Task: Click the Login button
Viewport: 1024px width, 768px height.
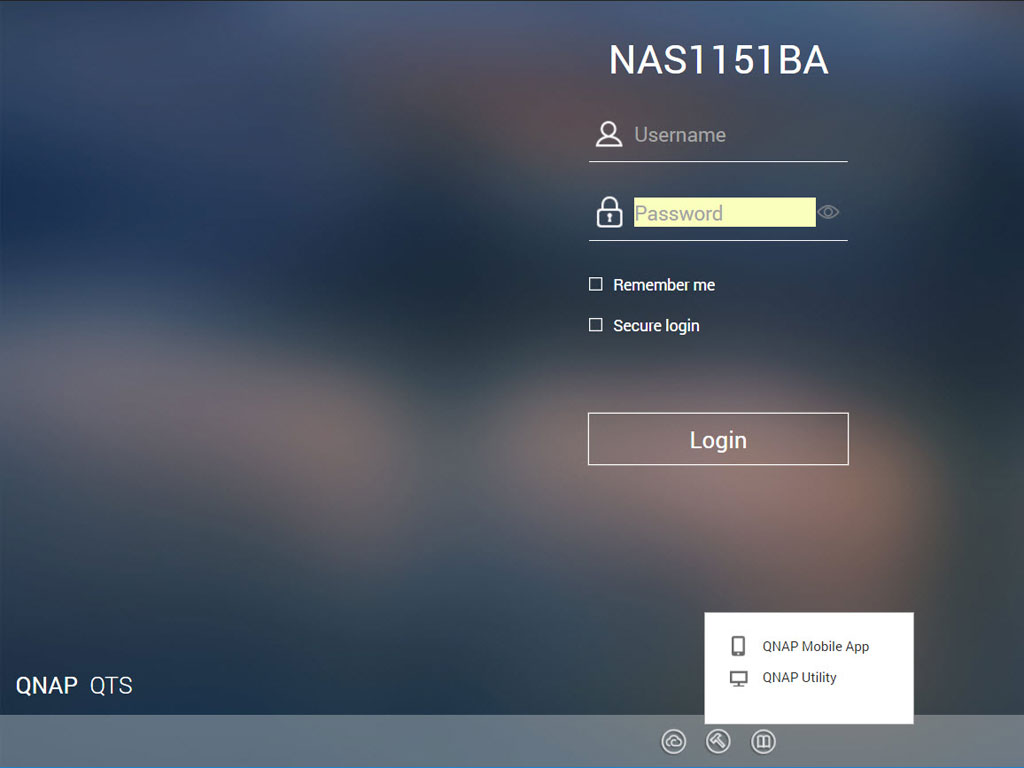Action: click(x=718, y=439)
